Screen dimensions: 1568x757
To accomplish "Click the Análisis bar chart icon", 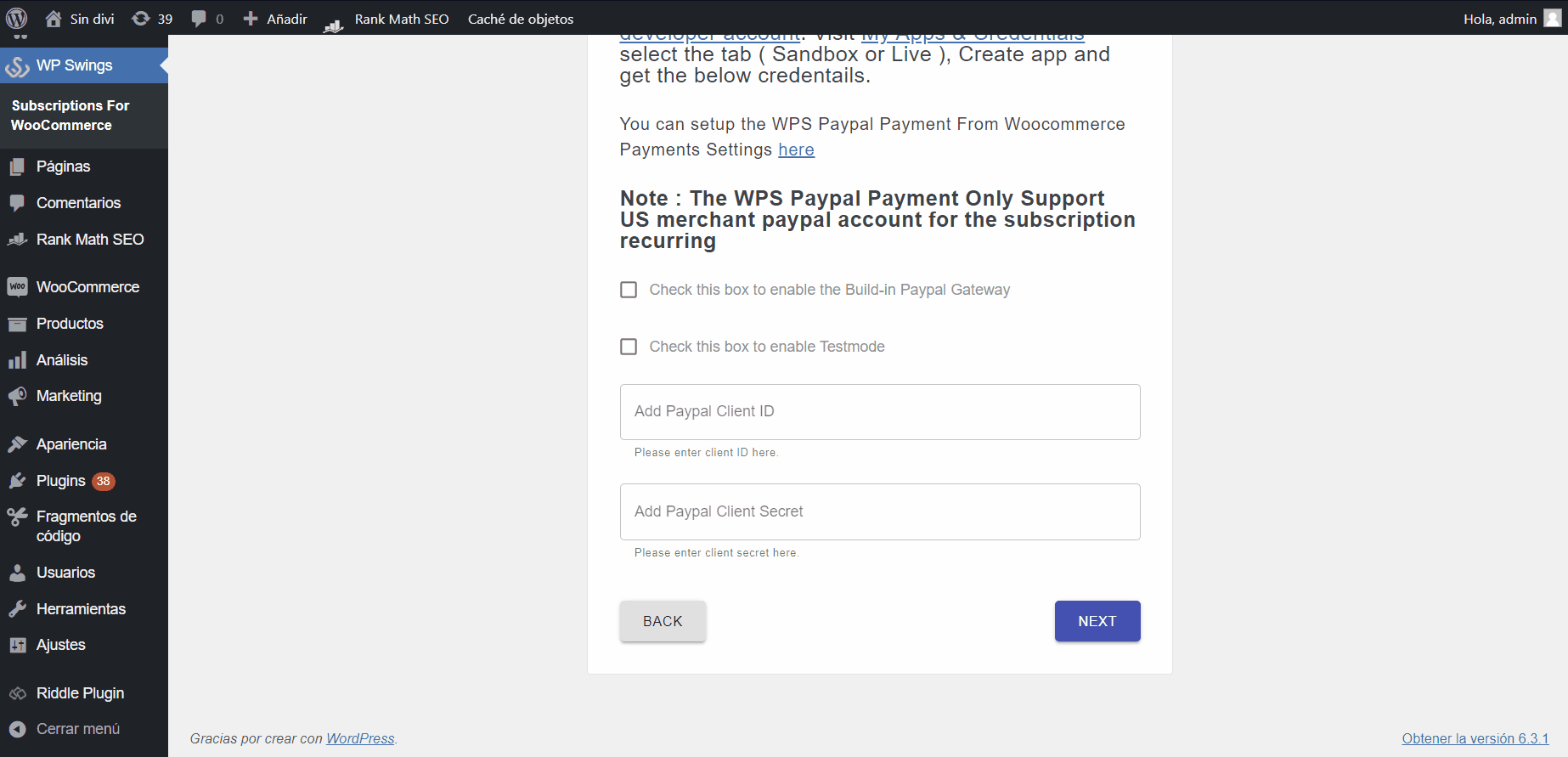I will [x=17, y=360].
